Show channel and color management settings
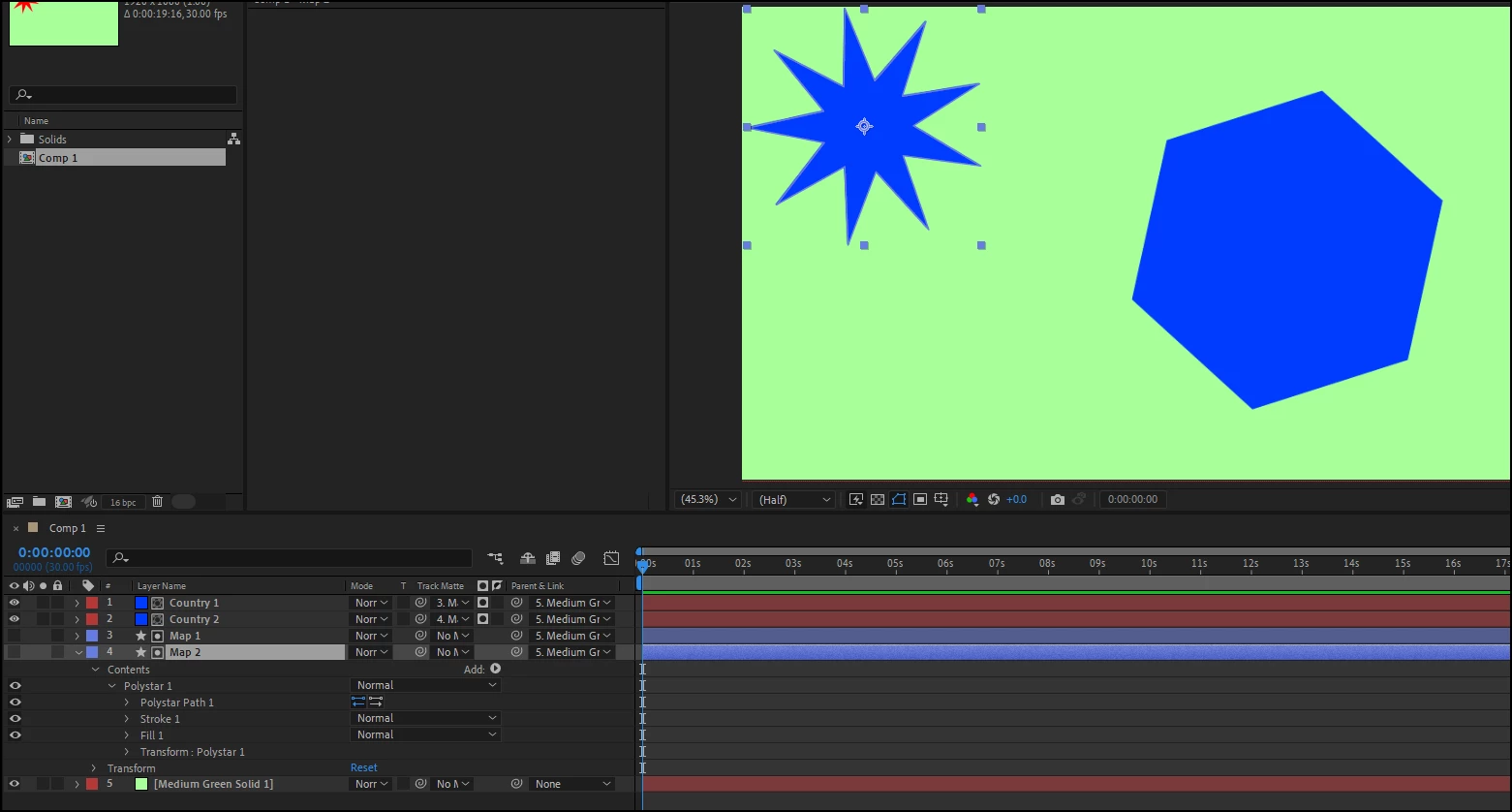 [x=972, y=499]
